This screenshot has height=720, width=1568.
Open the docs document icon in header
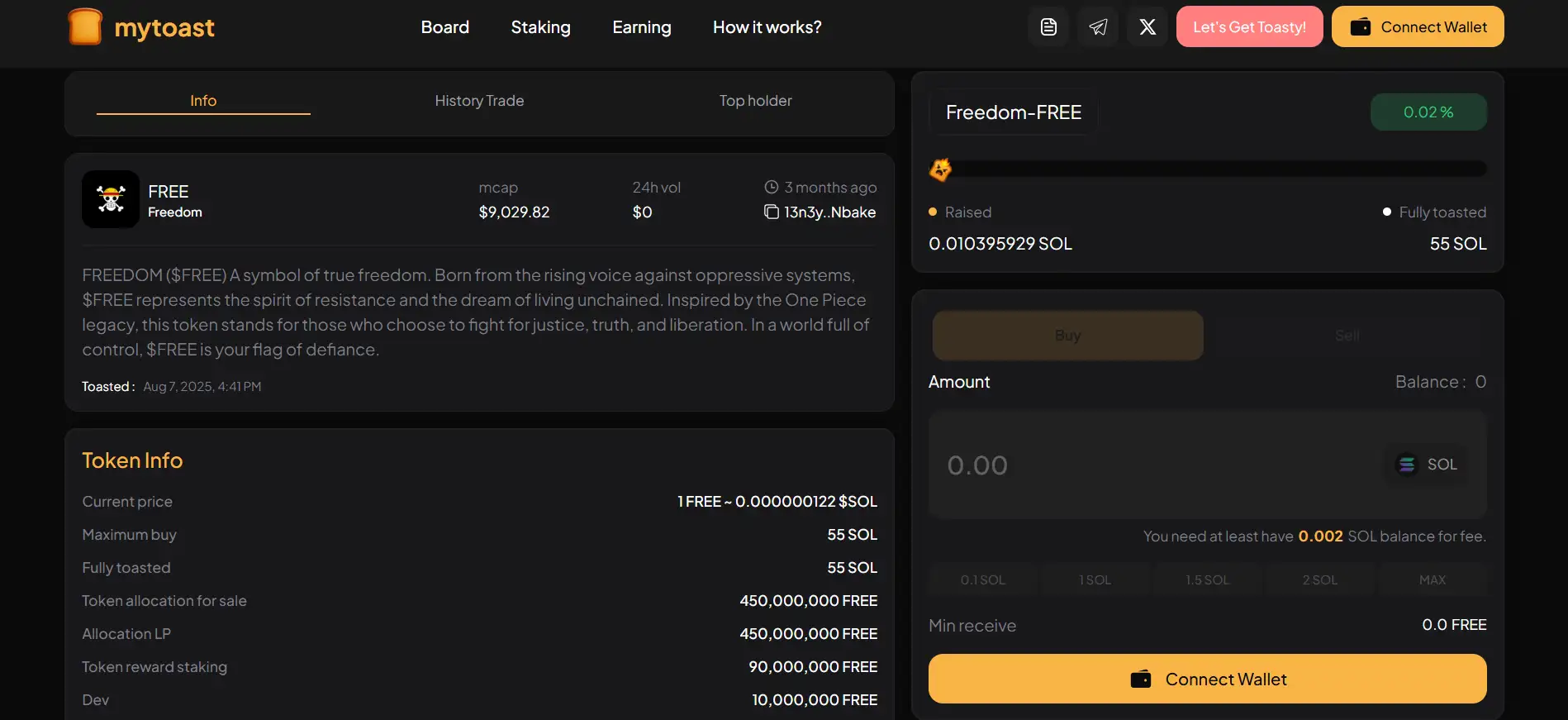click(x=1048, y=27)
